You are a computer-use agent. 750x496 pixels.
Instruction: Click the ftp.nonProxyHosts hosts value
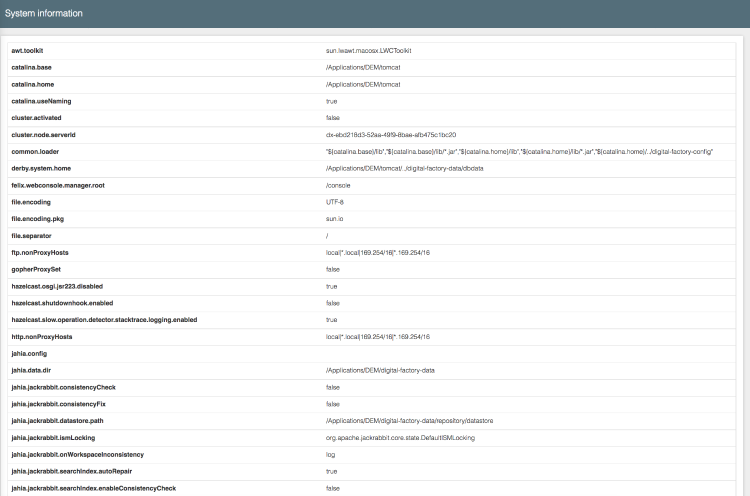(x=378, y=253)
